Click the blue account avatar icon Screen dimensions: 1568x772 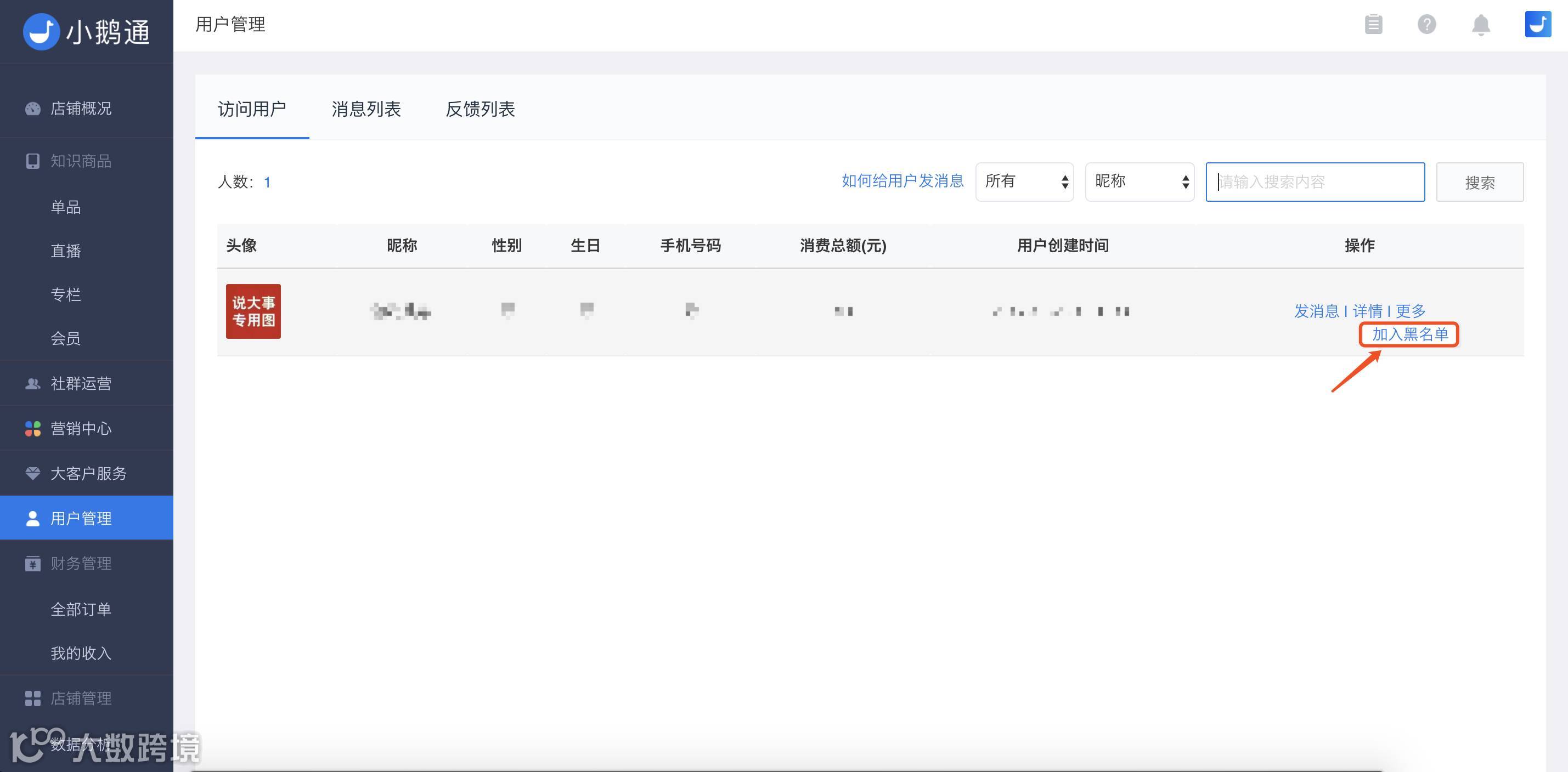coord(1537,25)
